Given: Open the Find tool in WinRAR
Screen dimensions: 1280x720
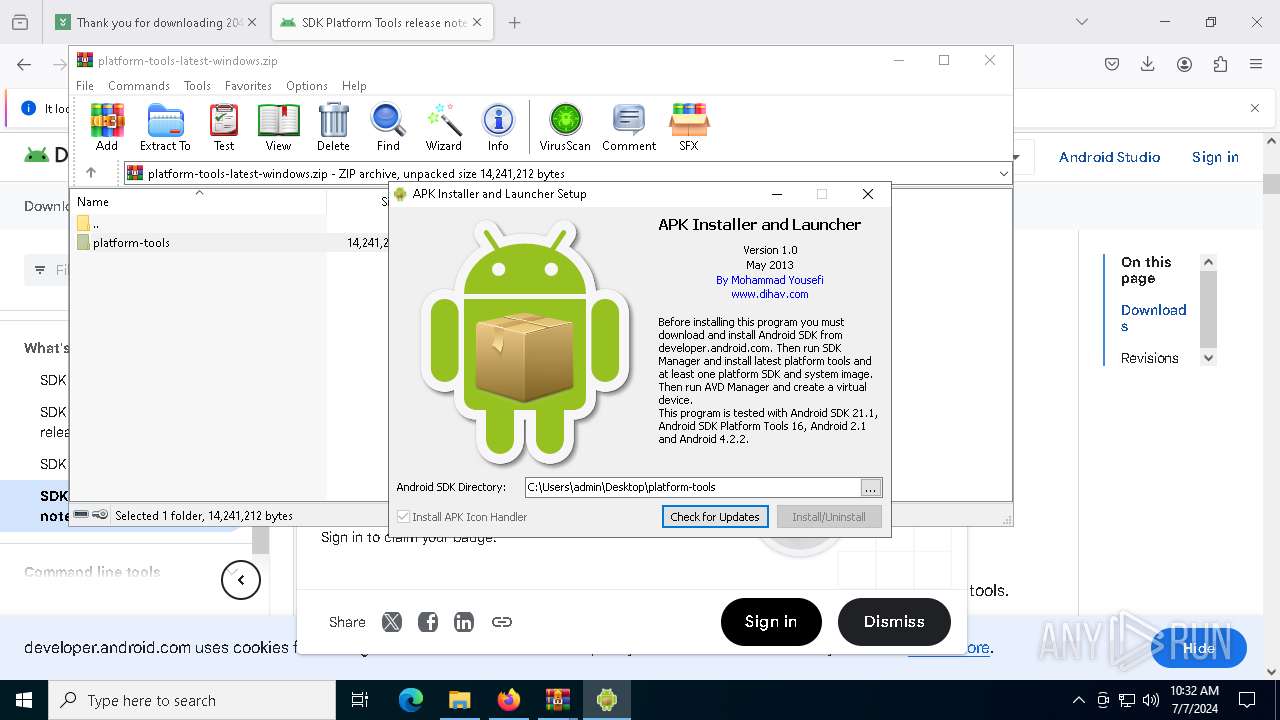Looking at the screenshot, I should pyautogui.click(x=388, y=127).
